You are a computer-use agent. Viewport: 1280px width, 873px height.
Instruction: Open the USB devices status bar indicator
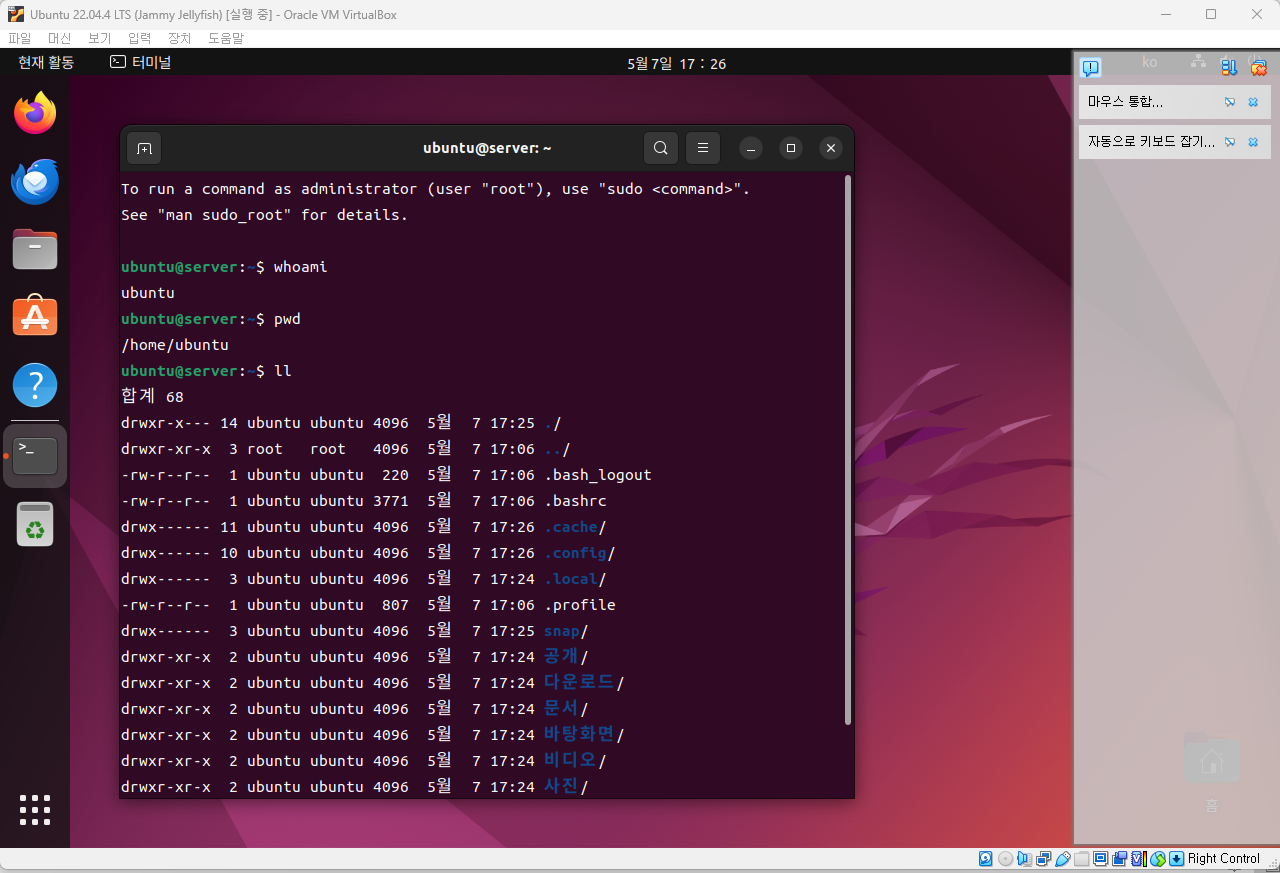[x=1063, y=858]
